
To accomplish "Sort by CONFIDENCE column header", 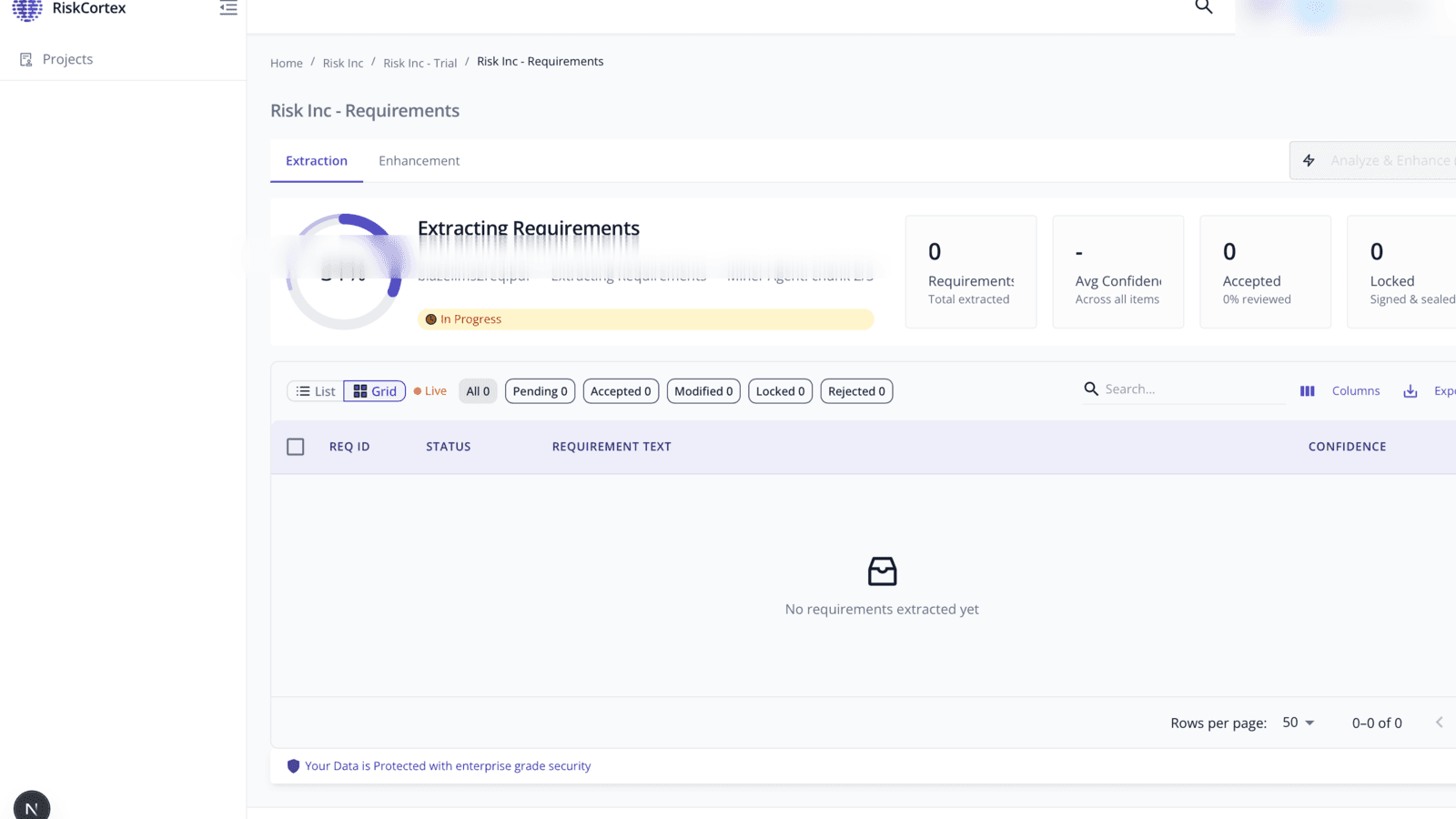I will pos(1347,447).
